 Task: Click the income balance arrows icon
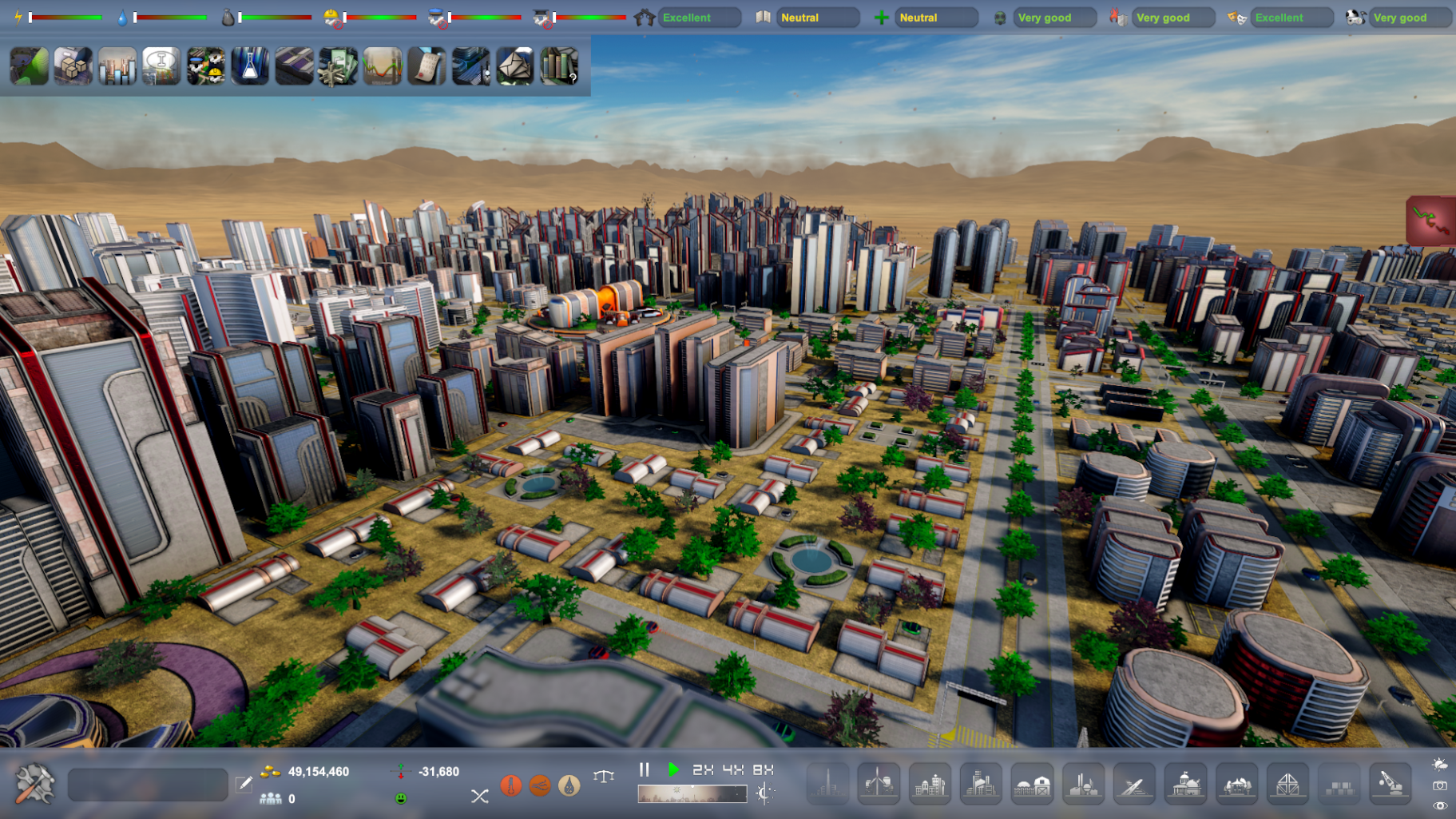pyautogui.click(x=401, y=771)
